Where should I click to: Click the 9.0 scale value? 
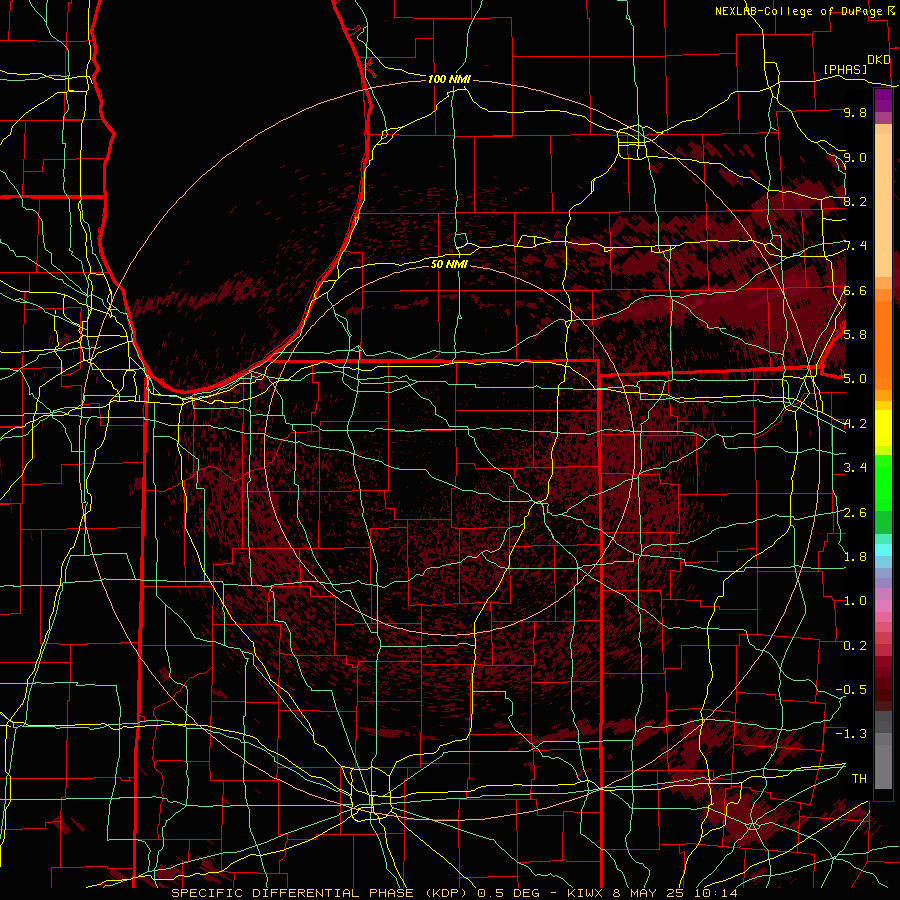855,157
